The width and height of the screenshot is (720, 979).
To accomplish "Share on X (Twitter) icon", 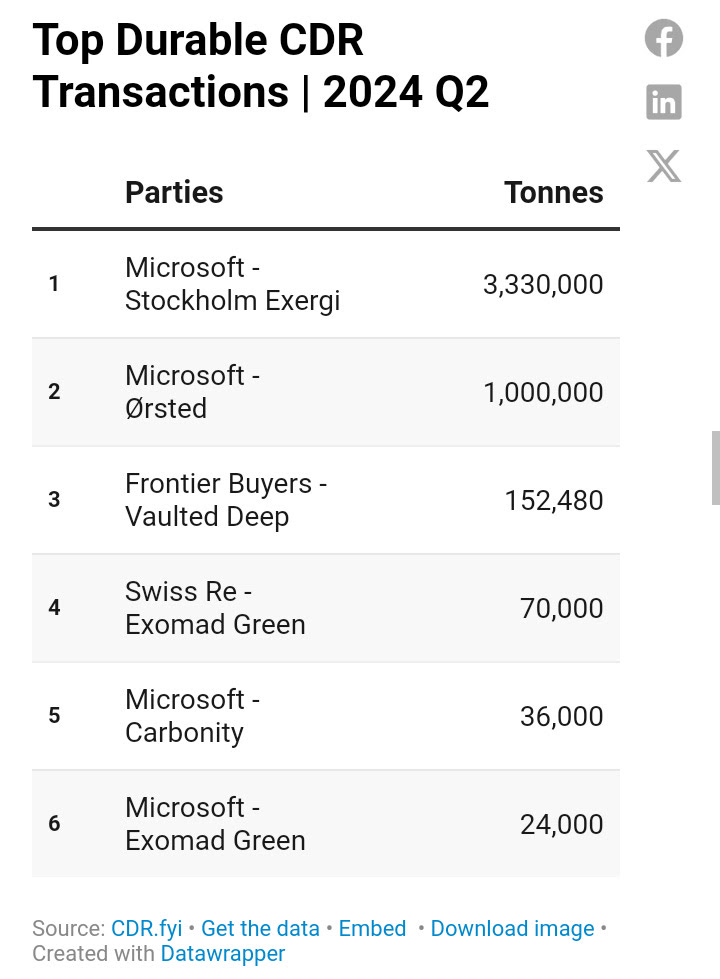I will click(664, 166).
